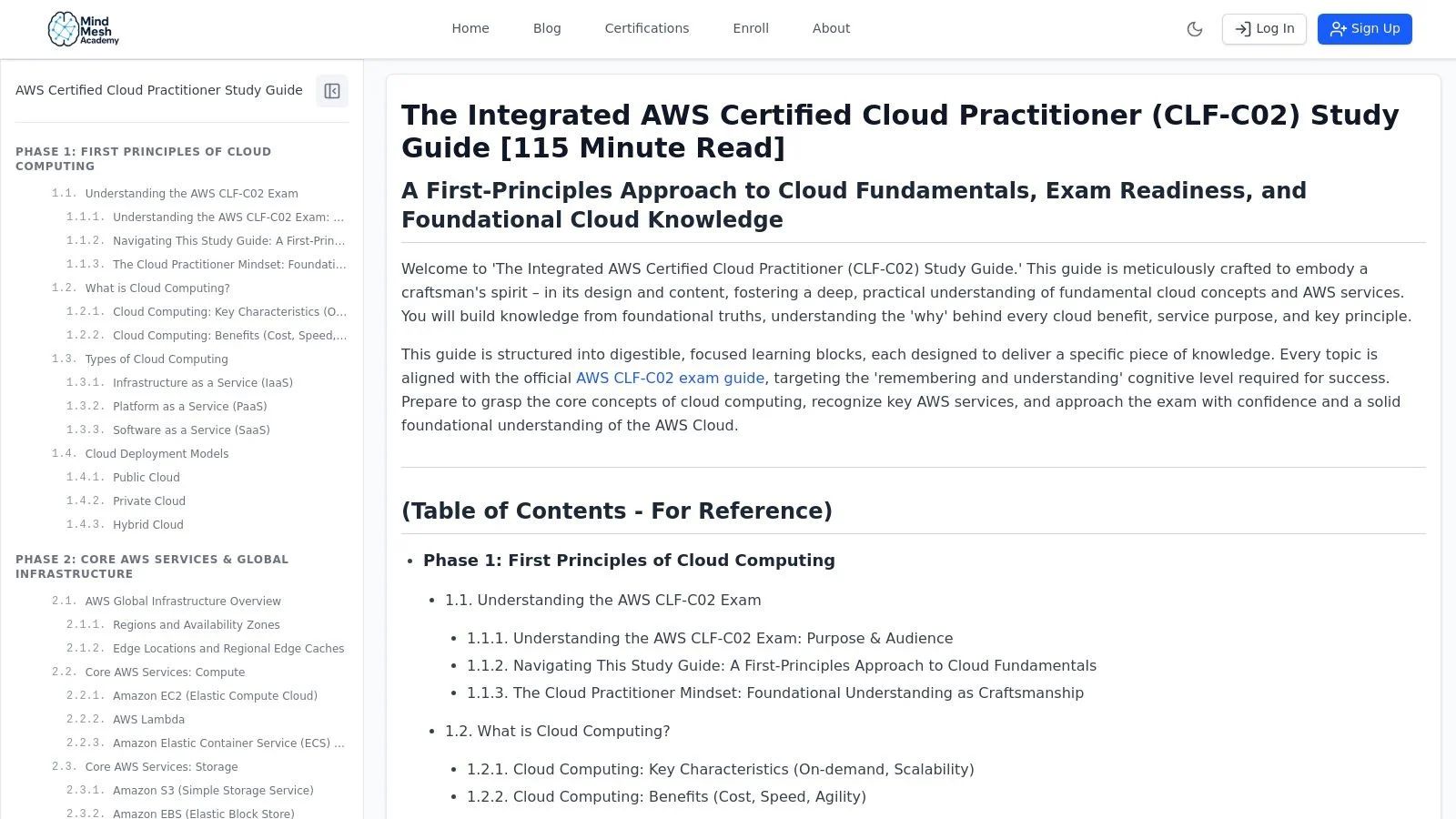Navigate to the Enroll page
The image size is (1456, 819).
coord(751,28)
